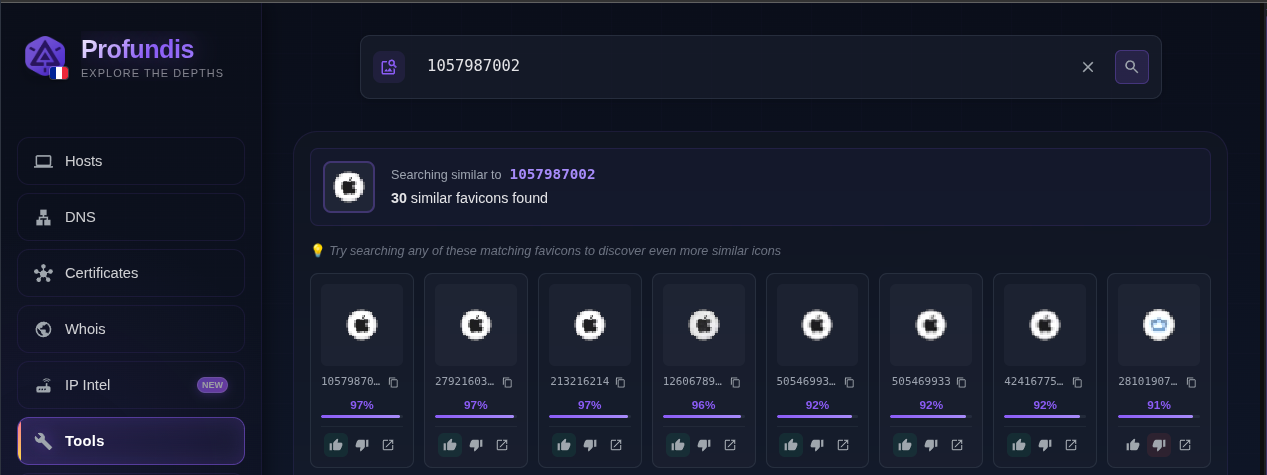The height and width of the screenshot is (475, 1267).
Task: Thumbs up the 213216214 favicon match
Action: 564,445
